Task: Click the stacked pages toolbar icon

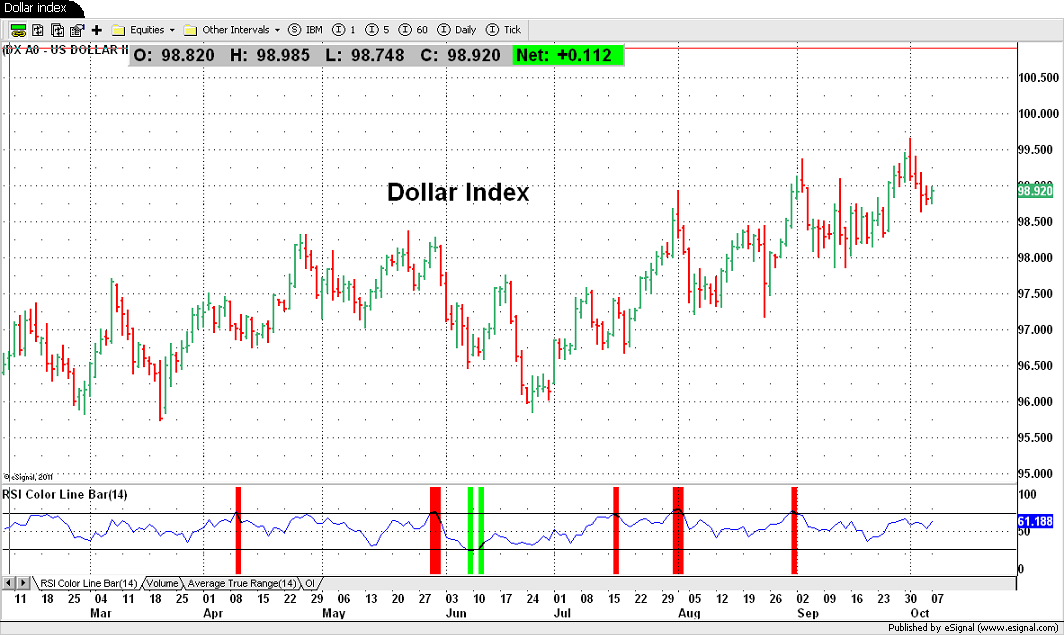Action: tap(58, 30)
